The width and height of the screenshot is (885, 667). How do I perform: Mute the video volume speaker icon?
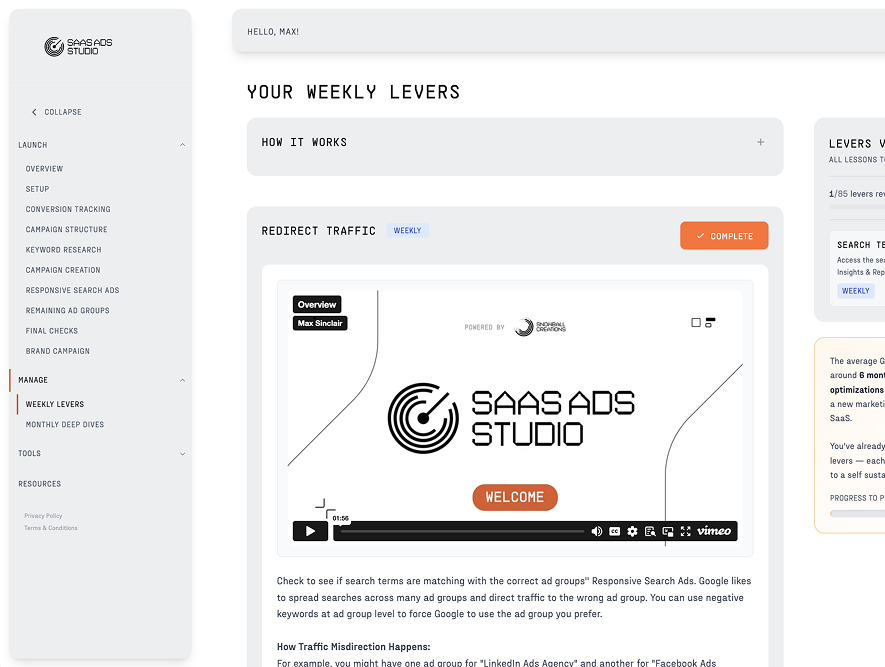coord(597,531)
